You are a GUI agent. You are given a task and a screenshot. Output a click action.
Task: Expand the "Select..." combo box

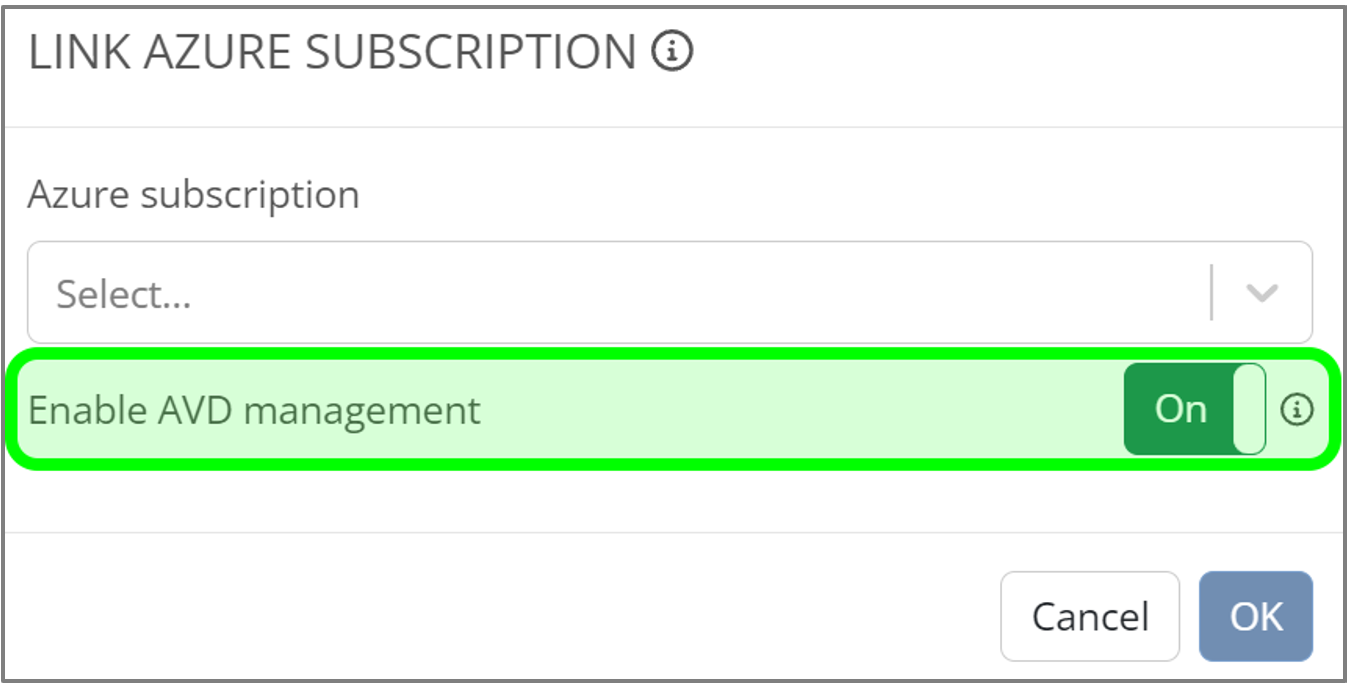668,293
